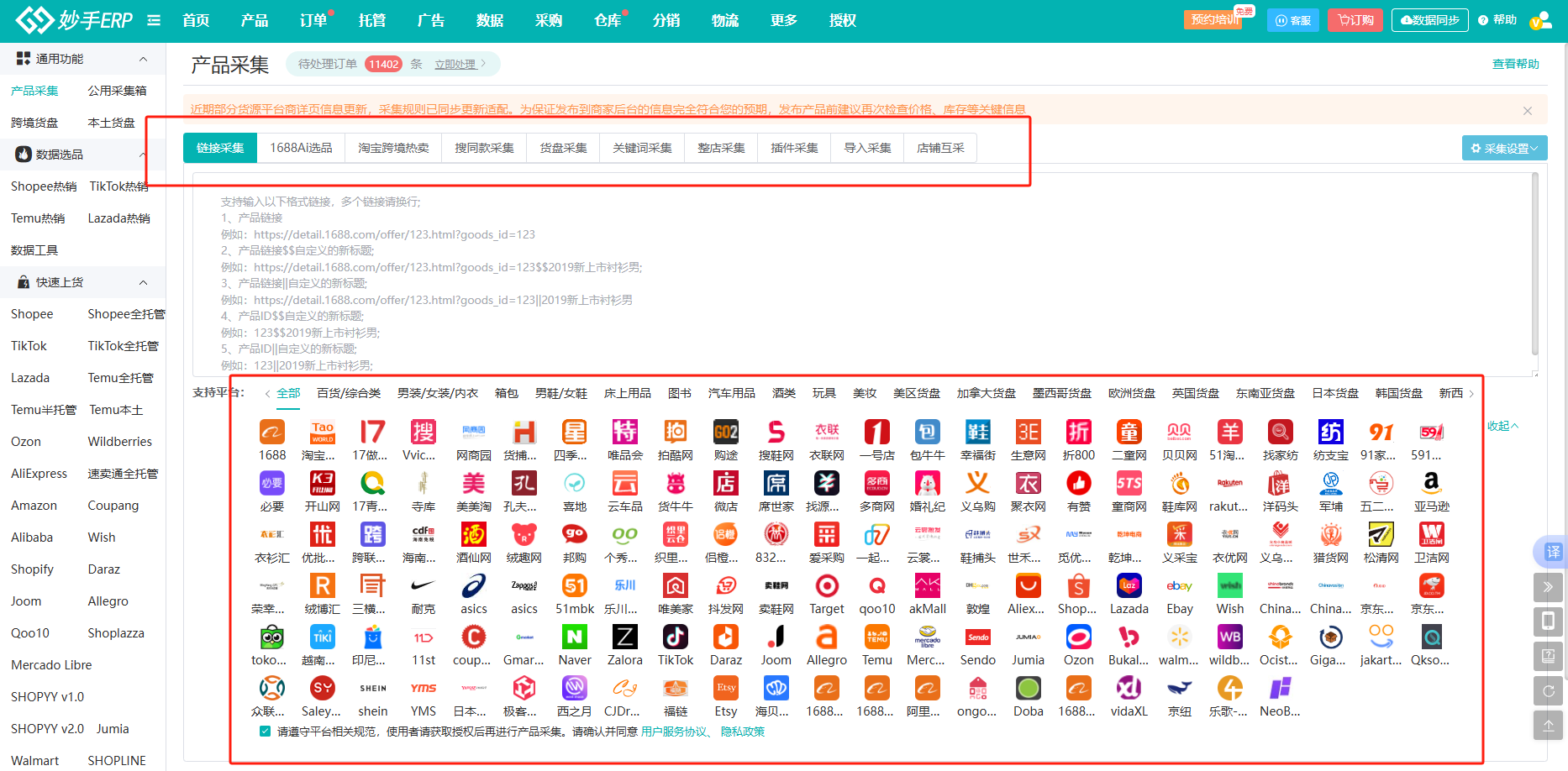The height and width of the screenshot is (771, 1568).
Task: Choose the Ebay platform icon
Action: pyautogui.click(x=1179, y=586)
